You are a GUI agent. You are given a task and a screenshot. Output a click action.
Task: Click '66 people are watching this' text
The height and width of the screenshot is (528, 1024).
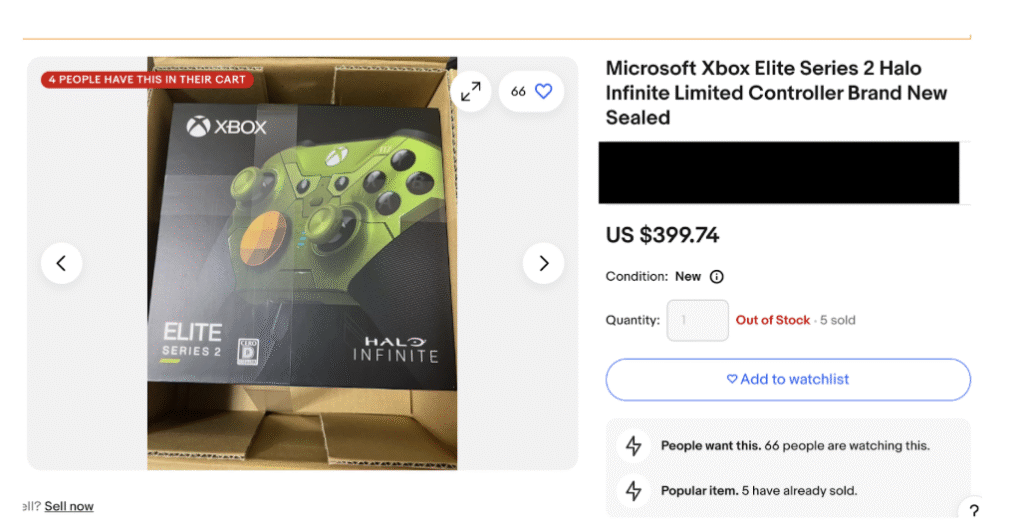[846, 446]
